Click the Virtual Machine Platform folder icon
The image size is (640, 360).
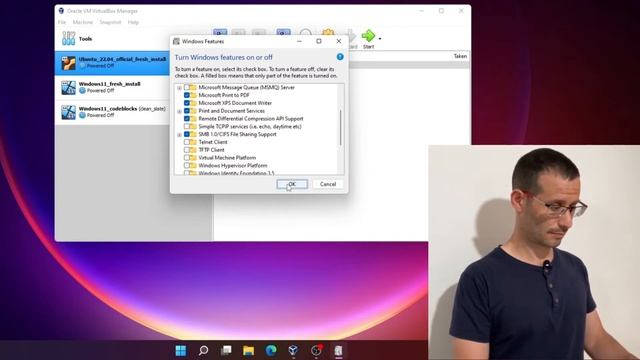click(193, 158)
